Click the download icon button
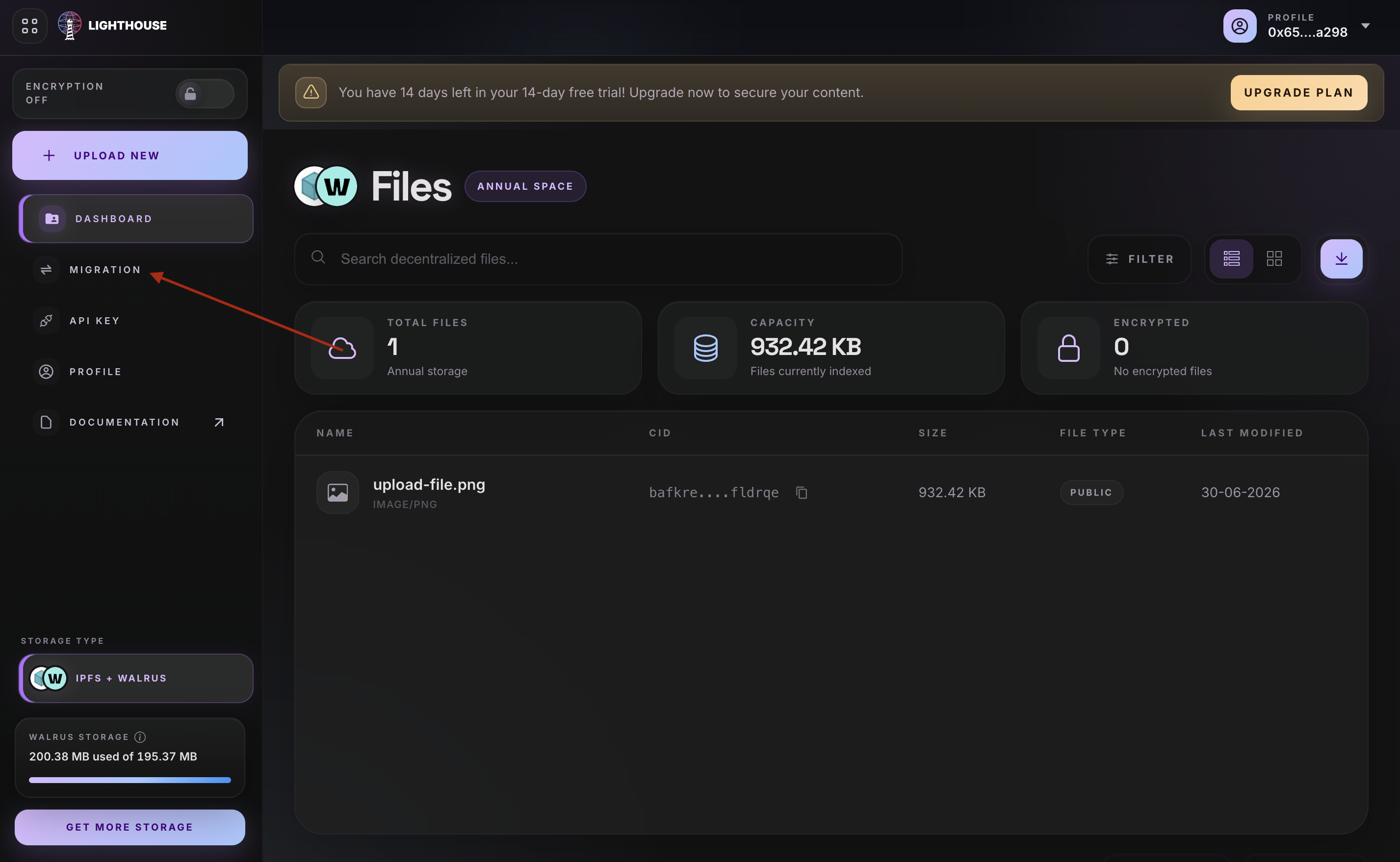 [x=1341, y=259]
